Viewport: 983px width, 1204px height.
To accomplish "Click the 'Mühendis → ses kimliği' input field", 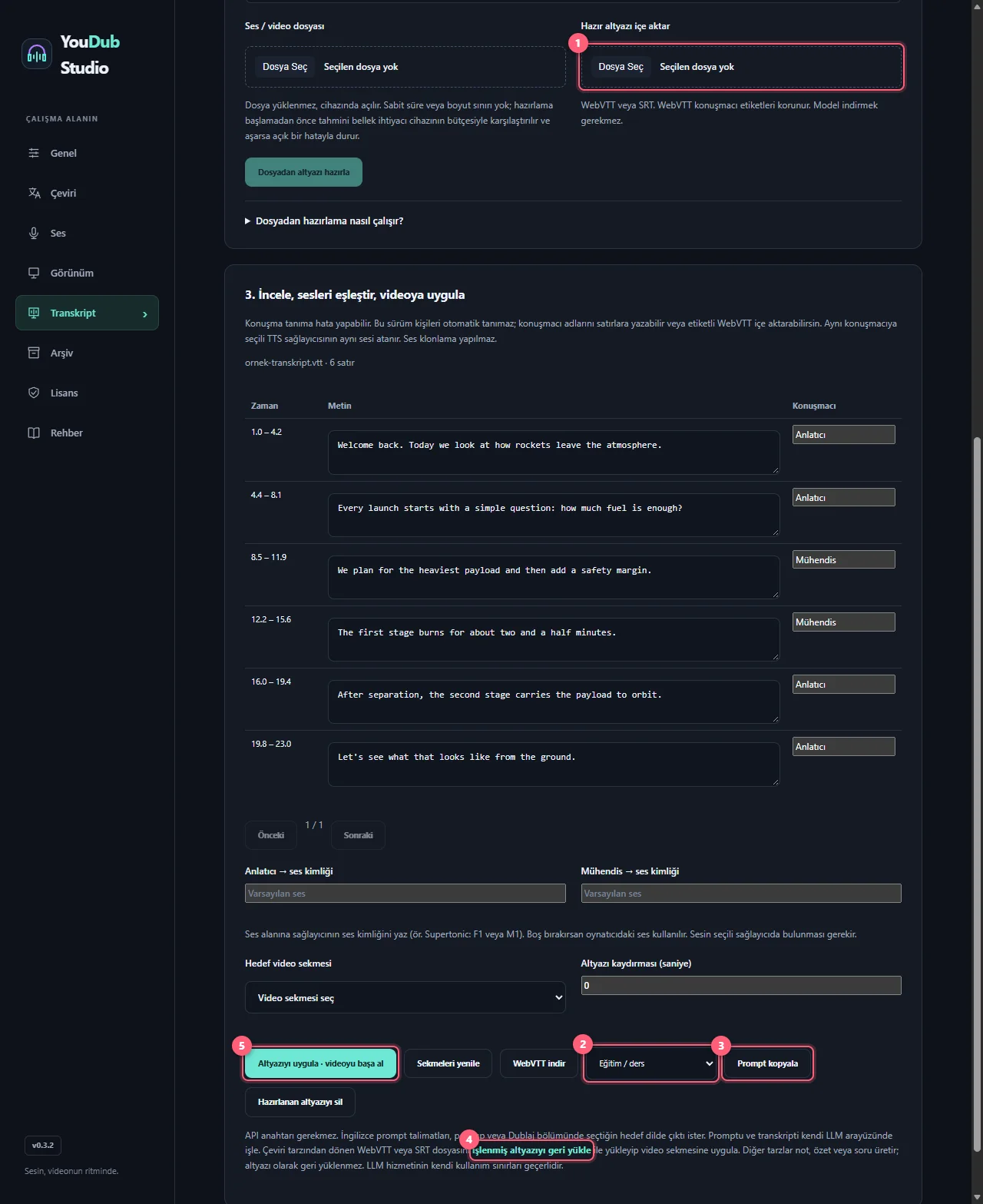I will (x=741, y=894).
